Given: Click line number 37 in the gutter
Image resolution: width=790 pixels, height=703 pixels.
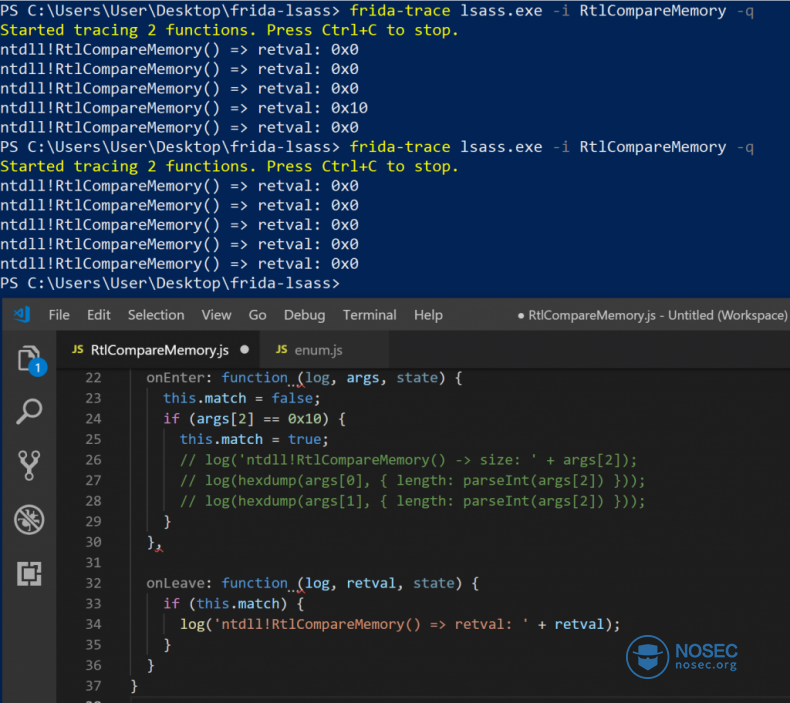Looking at the screenshot, I should click(93, 686).
